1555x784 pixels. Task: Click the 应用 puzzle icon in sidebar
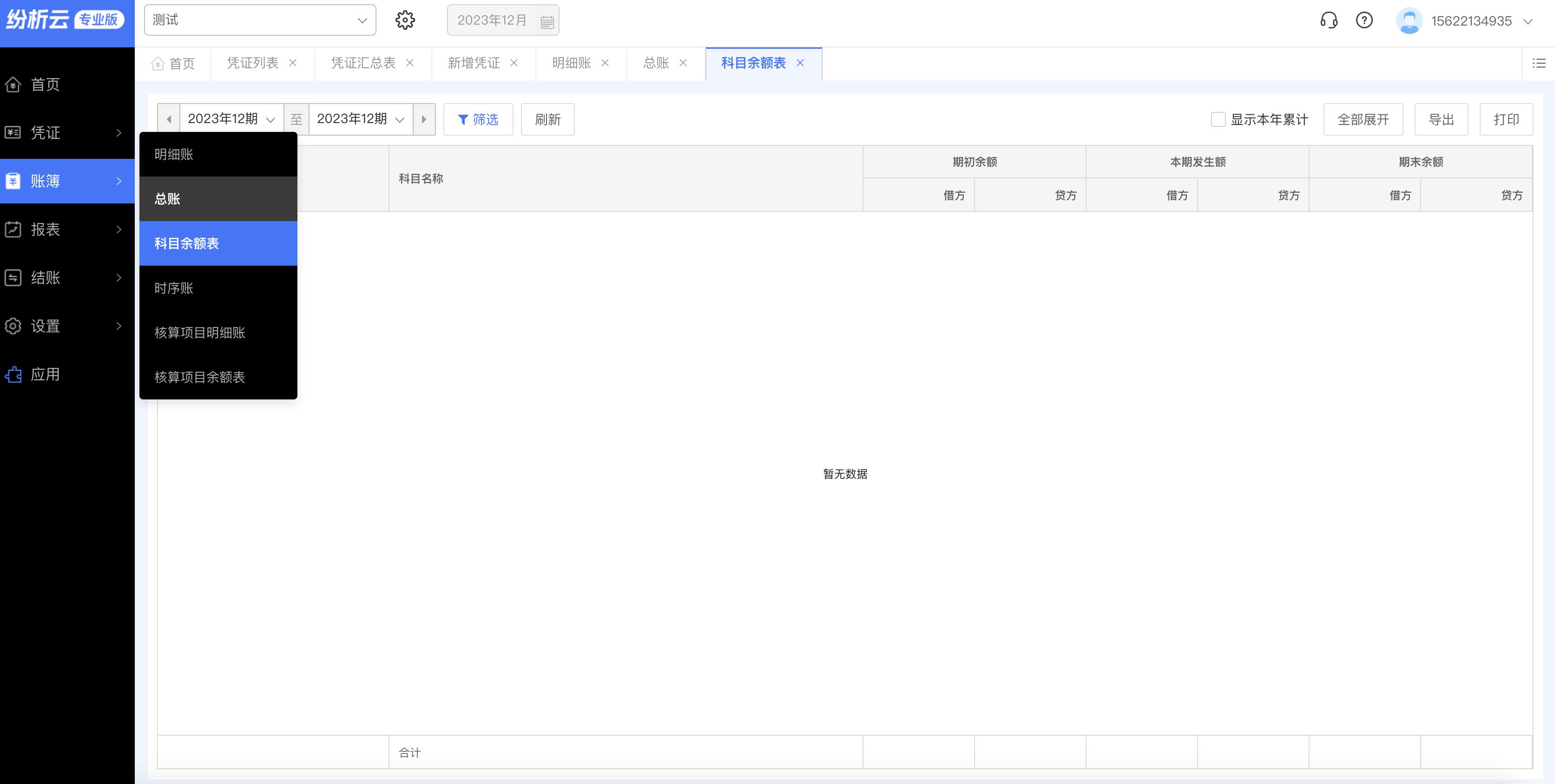[x=13, y=374]
